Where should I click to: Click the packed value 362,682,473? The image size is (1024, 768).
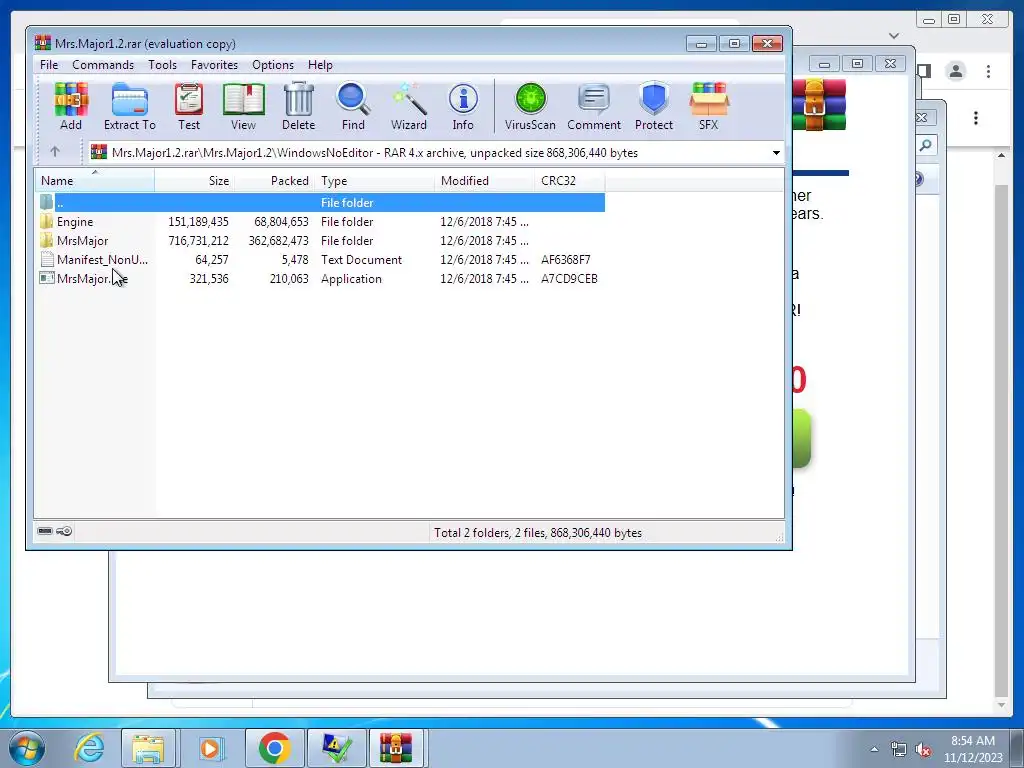(278, 241)
